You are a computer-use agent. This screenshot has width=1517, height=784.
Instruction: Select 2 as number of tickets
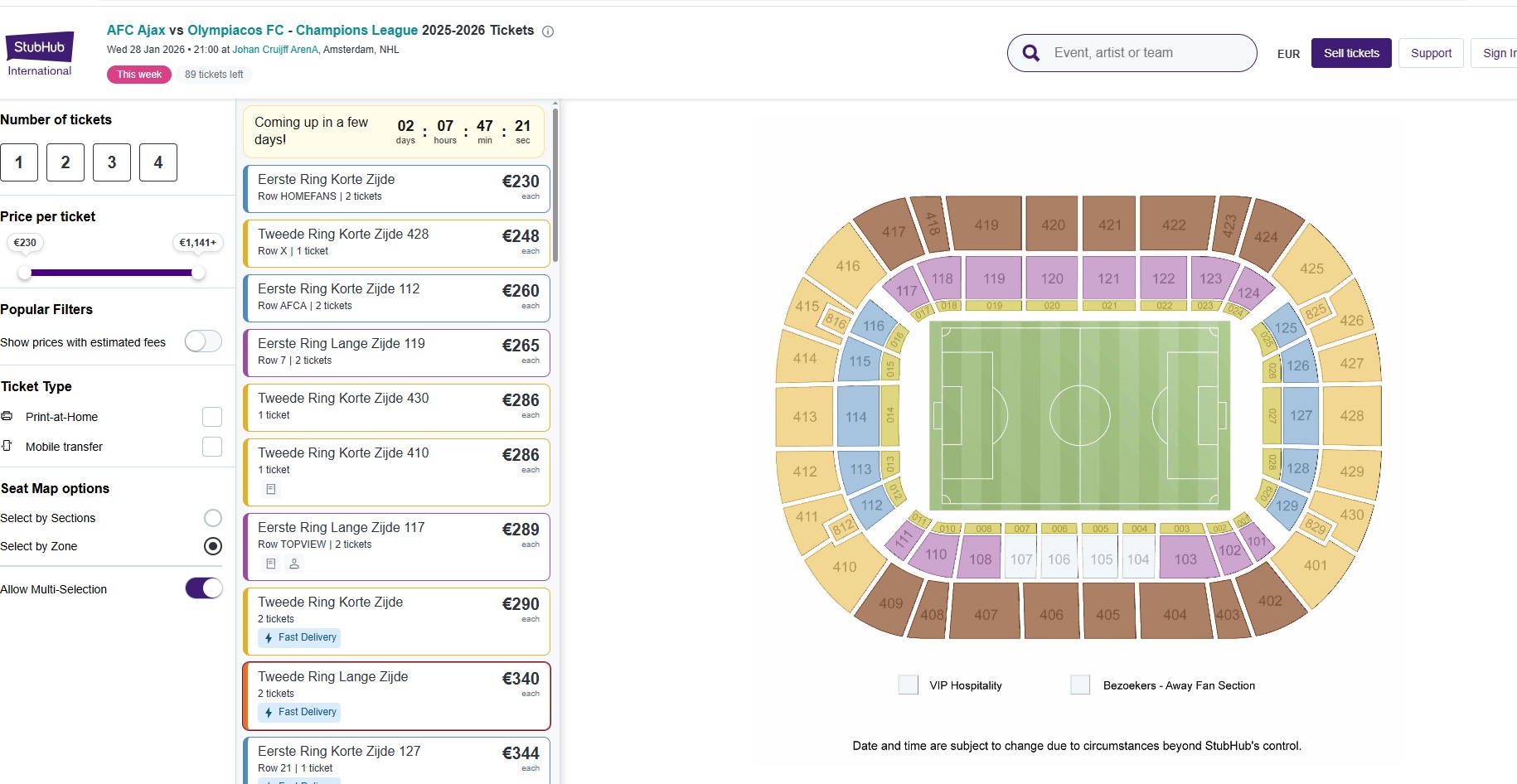tap(65, 162)
